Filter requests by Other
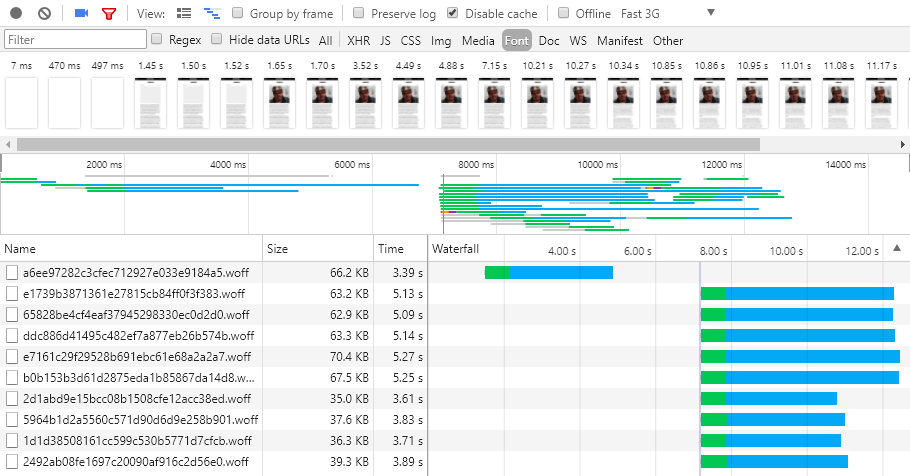 point(668,41)
